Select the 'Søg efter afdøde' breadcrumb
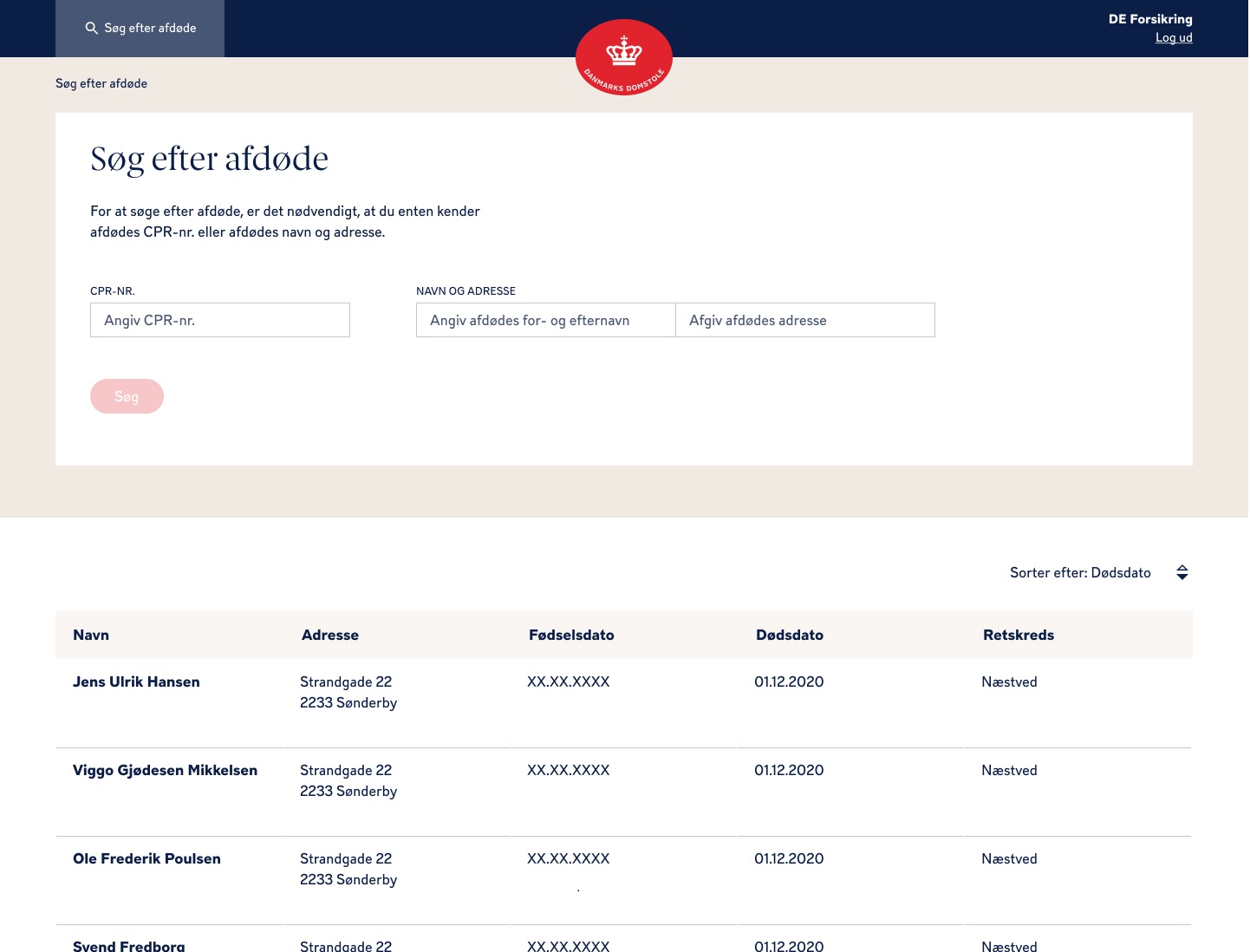 pyautogui.click(x=101, y=83)
